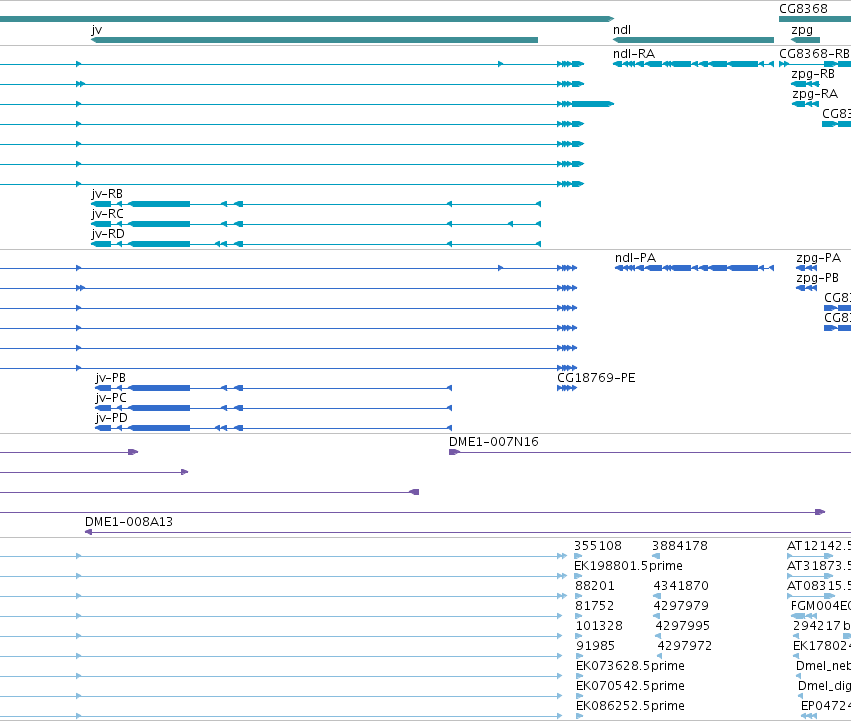Click feature label 3884178
This screenshot has height=721, width=851.
click(679, 546)
